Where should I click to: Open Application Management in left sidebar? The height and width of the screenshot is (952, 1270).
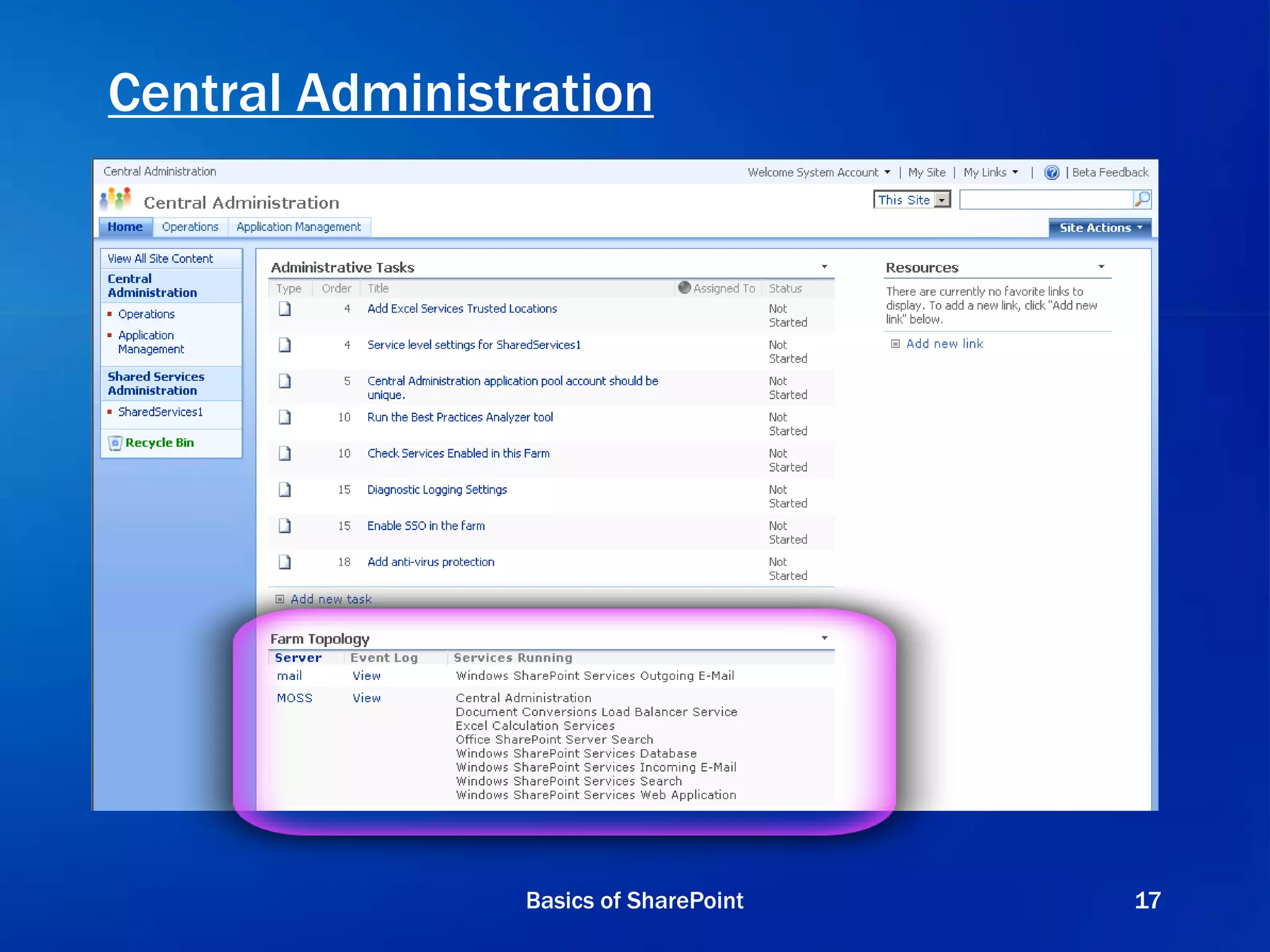151,342
